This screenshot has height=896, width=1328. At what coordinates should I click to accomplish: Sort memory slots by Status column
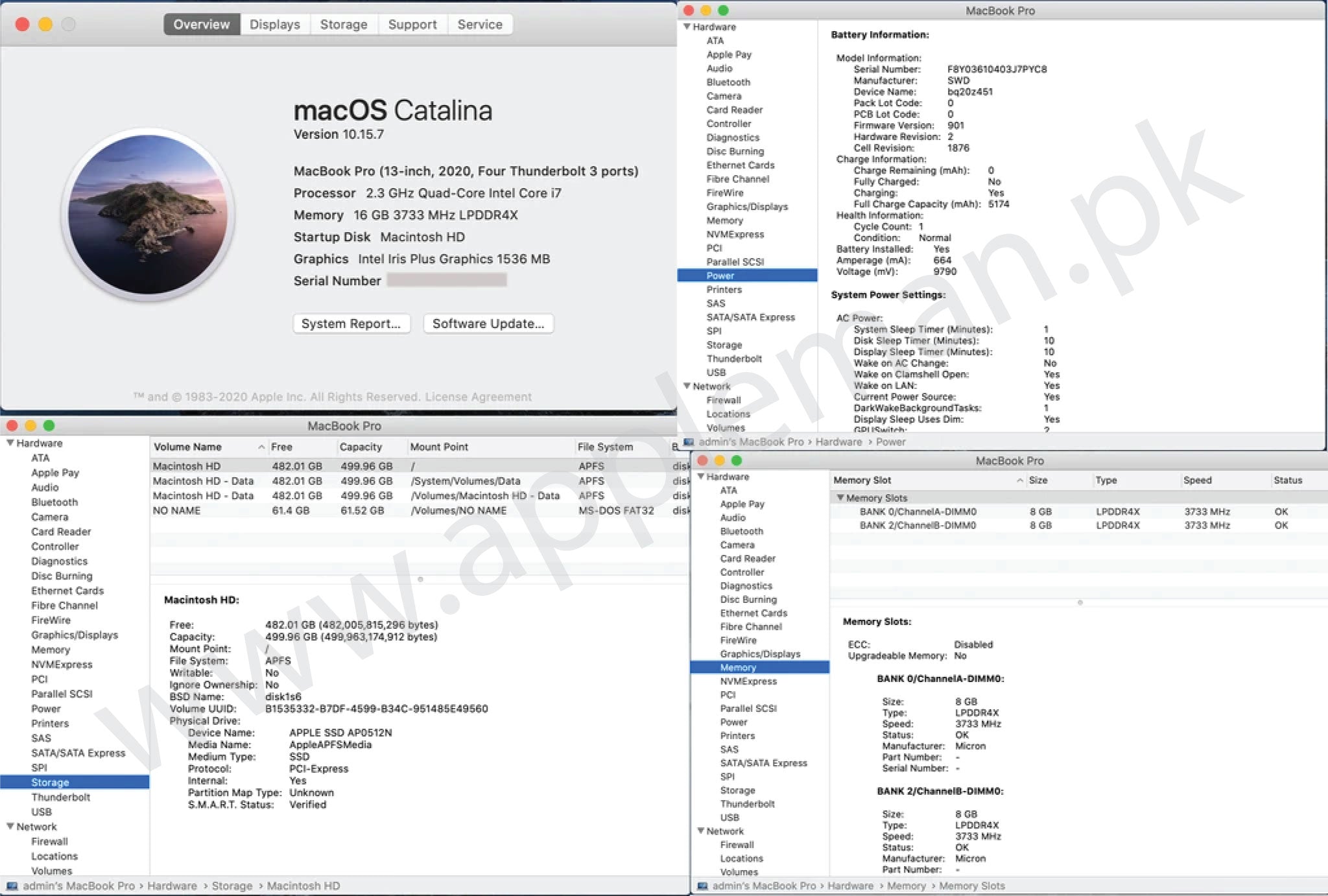[1298, 480]
